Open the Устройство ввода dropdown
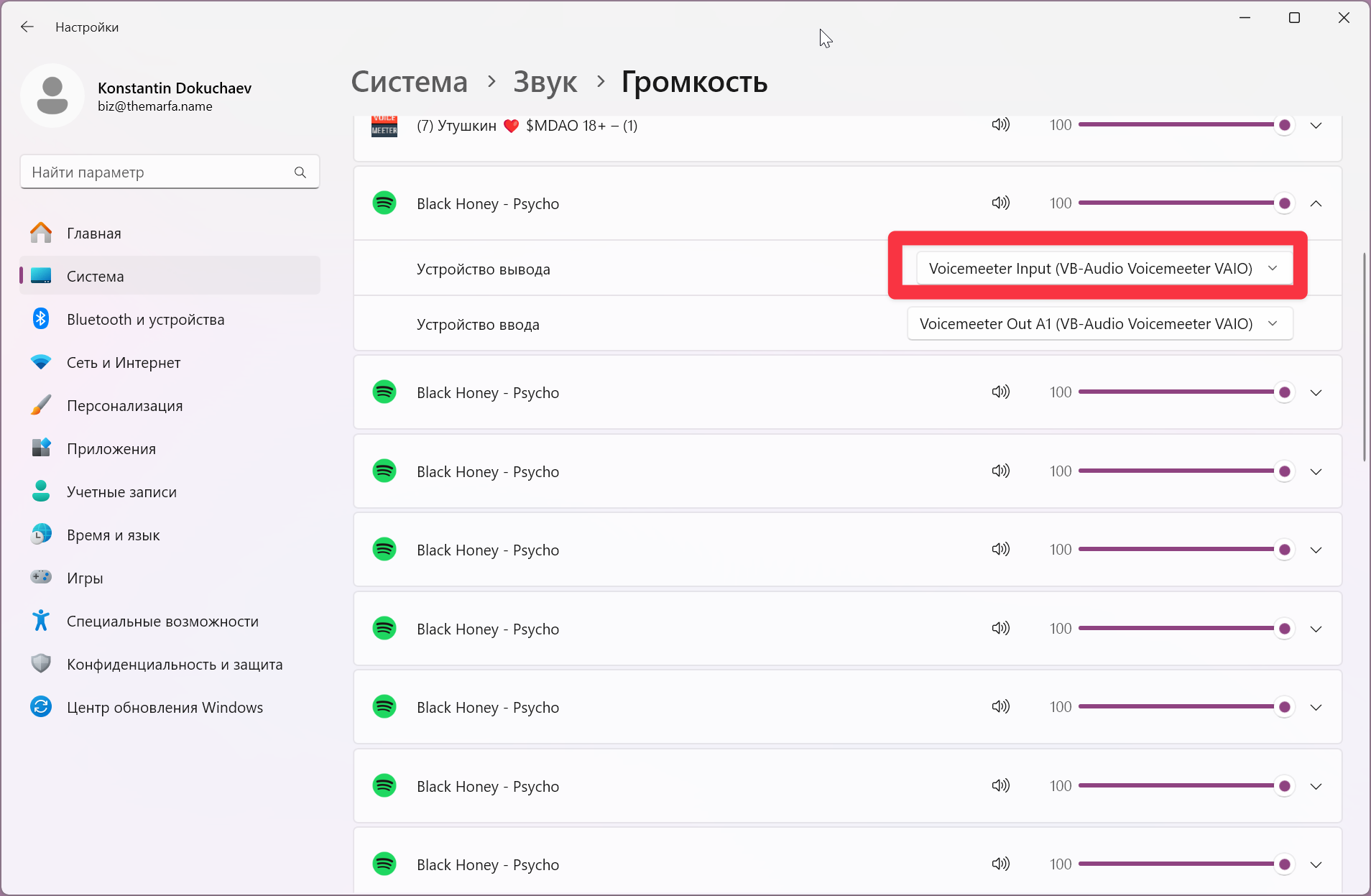 coord(1099,324)
